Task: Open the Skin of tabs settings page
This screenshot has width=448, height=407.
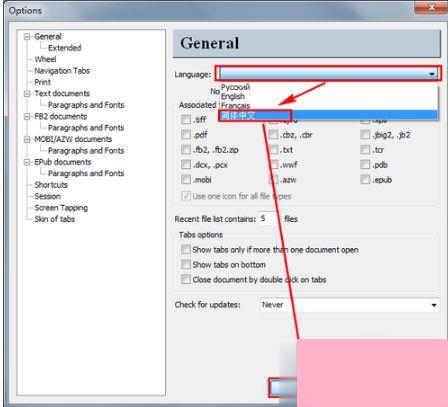Action: 55,219
